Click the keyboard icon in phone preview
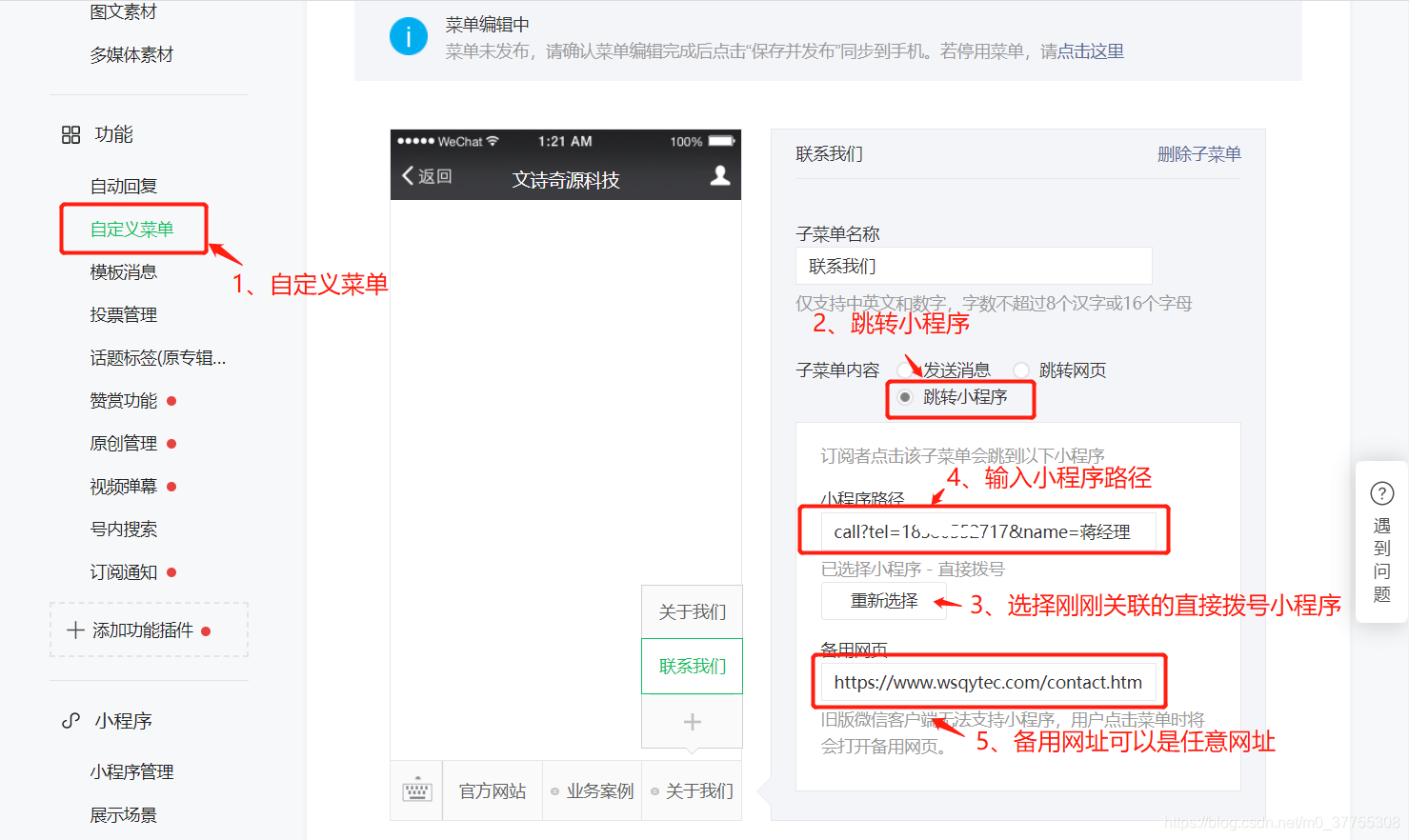This screenshot has width=1409, height=840. click(x=417, y=791)
